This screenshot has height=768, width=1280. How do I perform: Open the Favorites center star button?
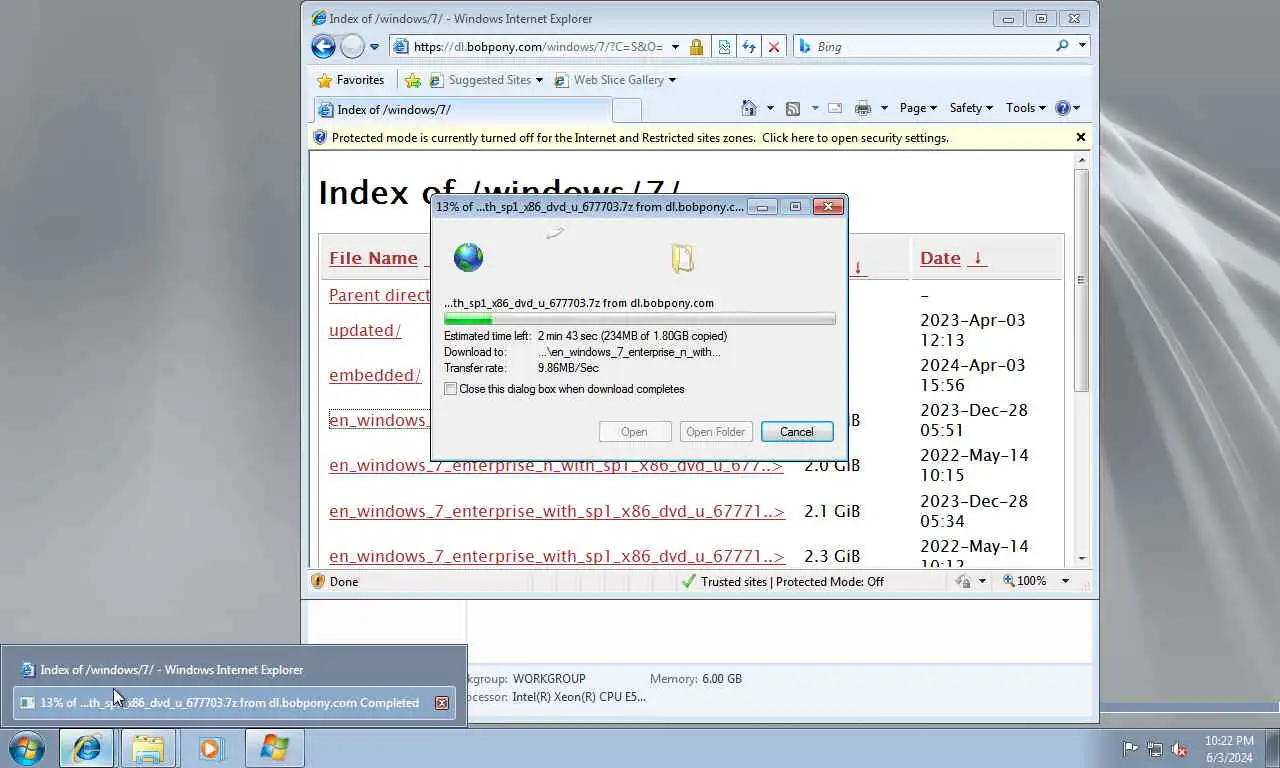(x=350, y=80)
